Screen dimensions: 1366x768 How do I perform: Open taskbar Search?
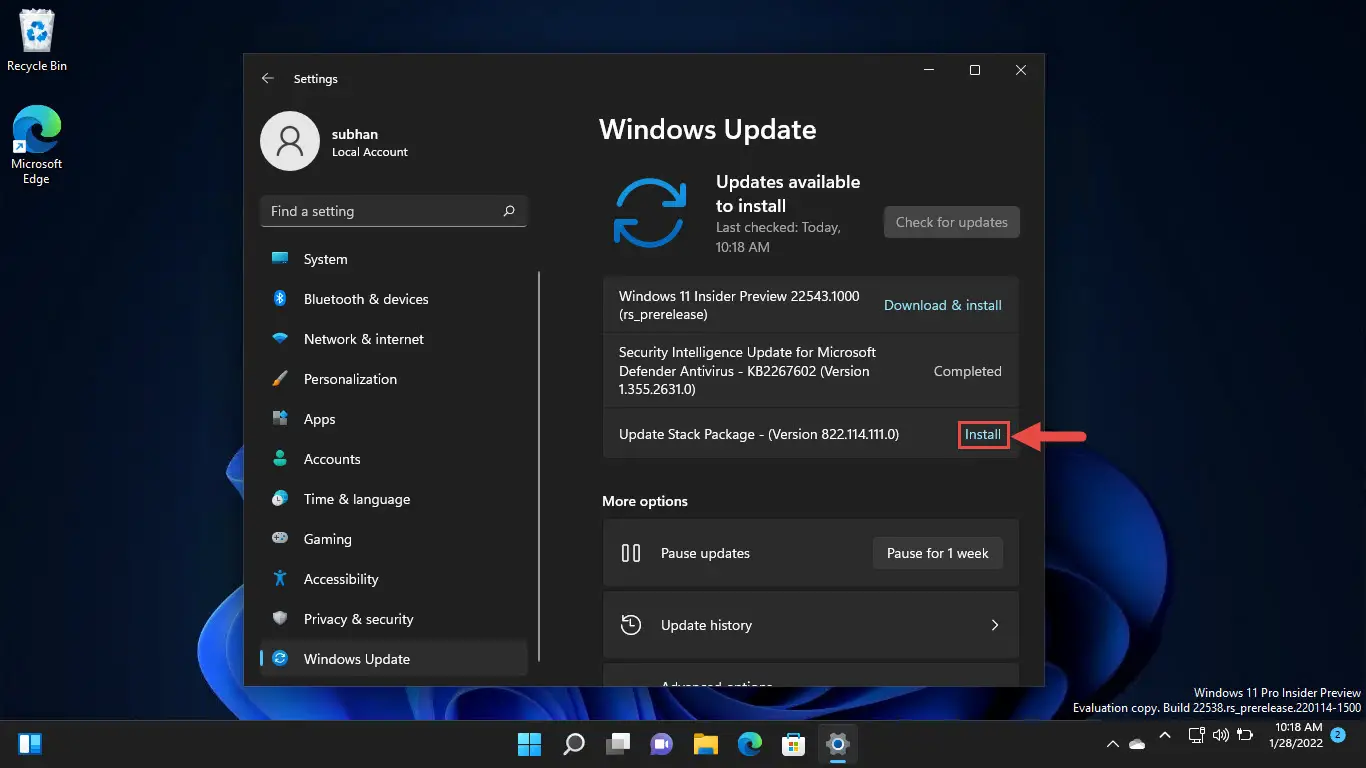573,744
